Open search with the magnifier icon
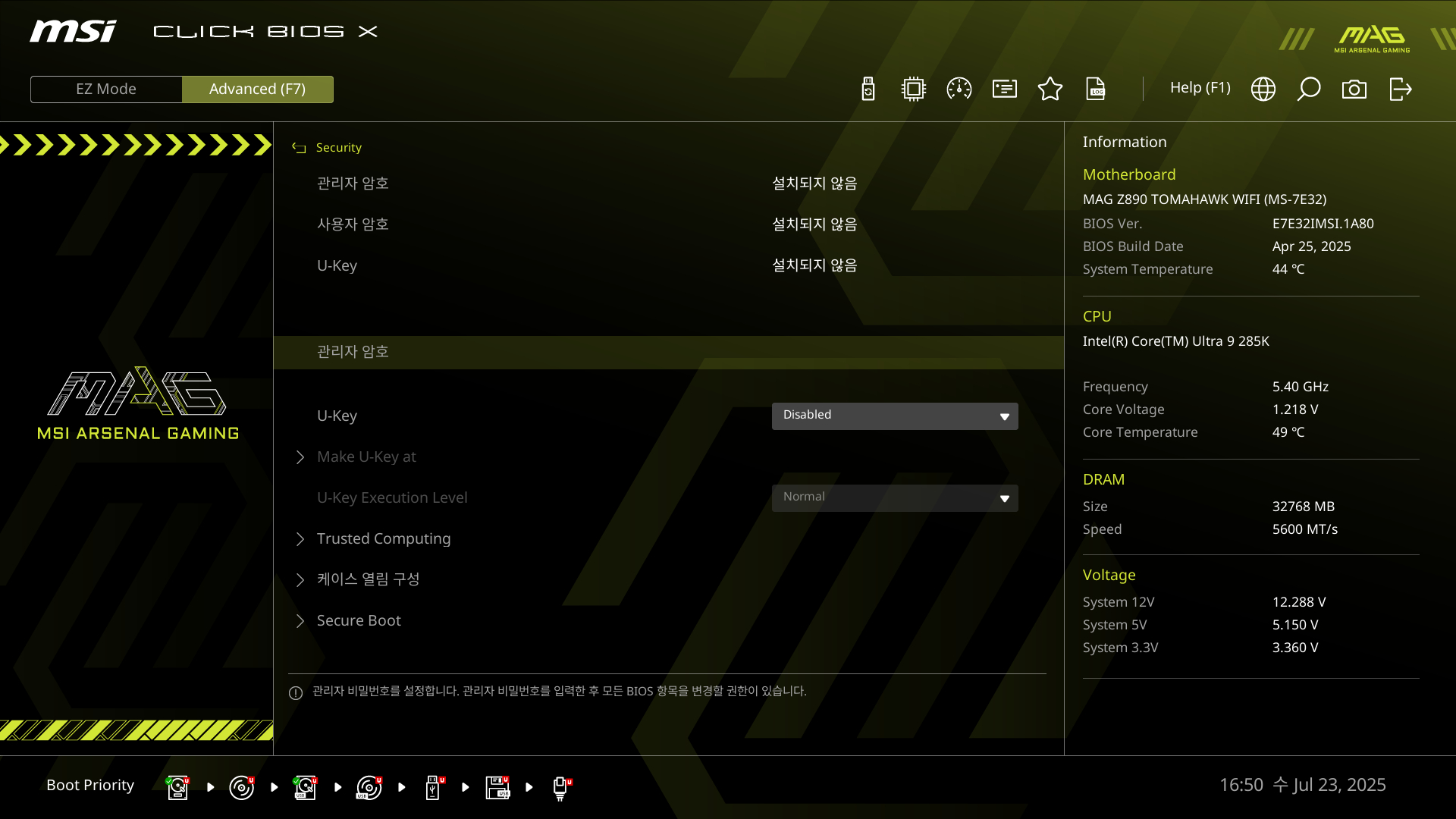The width and height of the screenshot is (1456, 819). 1309,89
